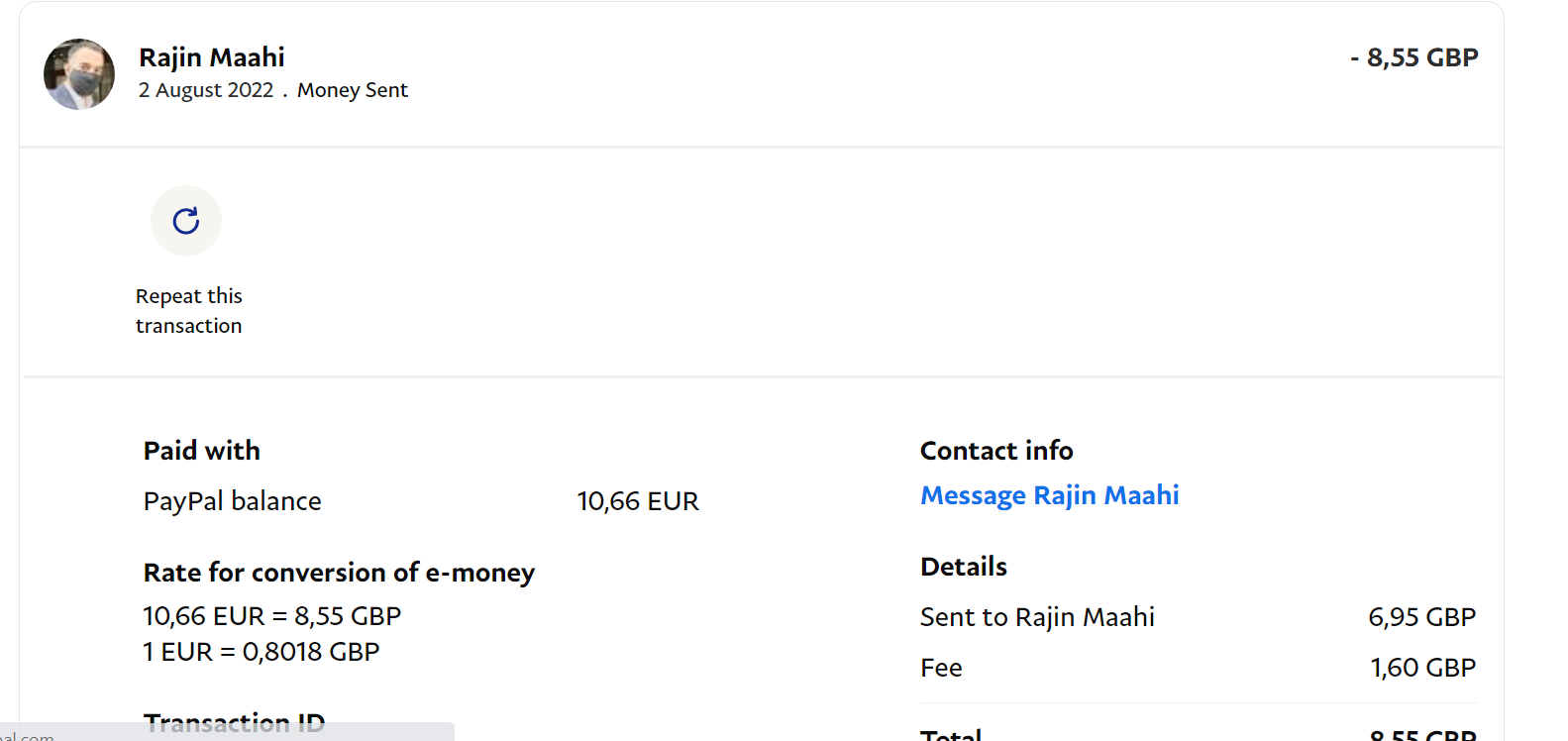This screenshot has width=1568, height=741.
Task: Click Rajin Maahi's profile photo
Action: tap(79, 74)
